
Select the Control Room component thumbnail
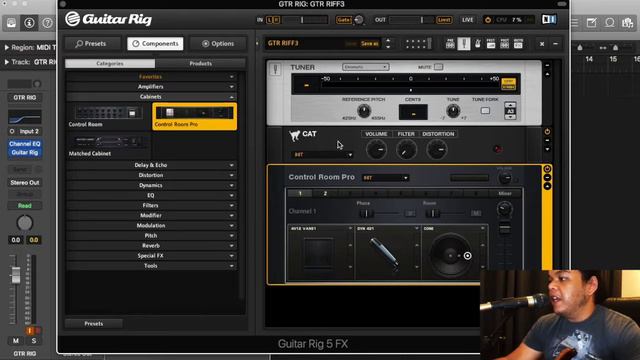click(108, 116)
